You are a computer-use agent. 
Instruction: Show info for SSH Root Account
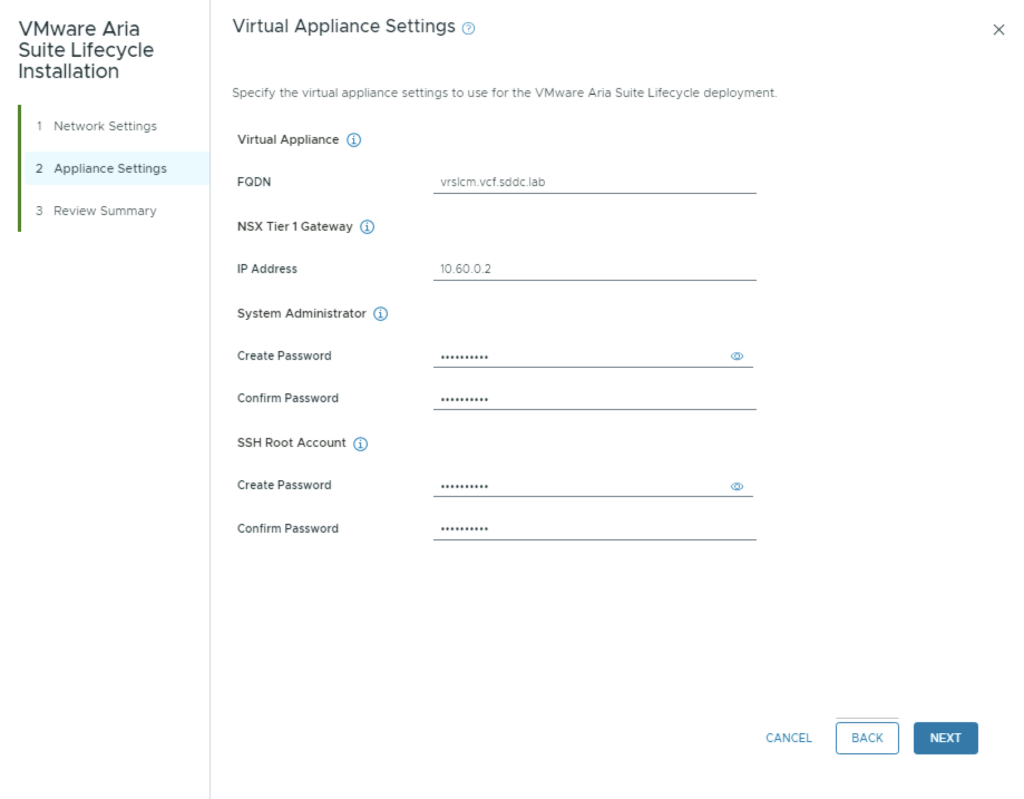360,444
